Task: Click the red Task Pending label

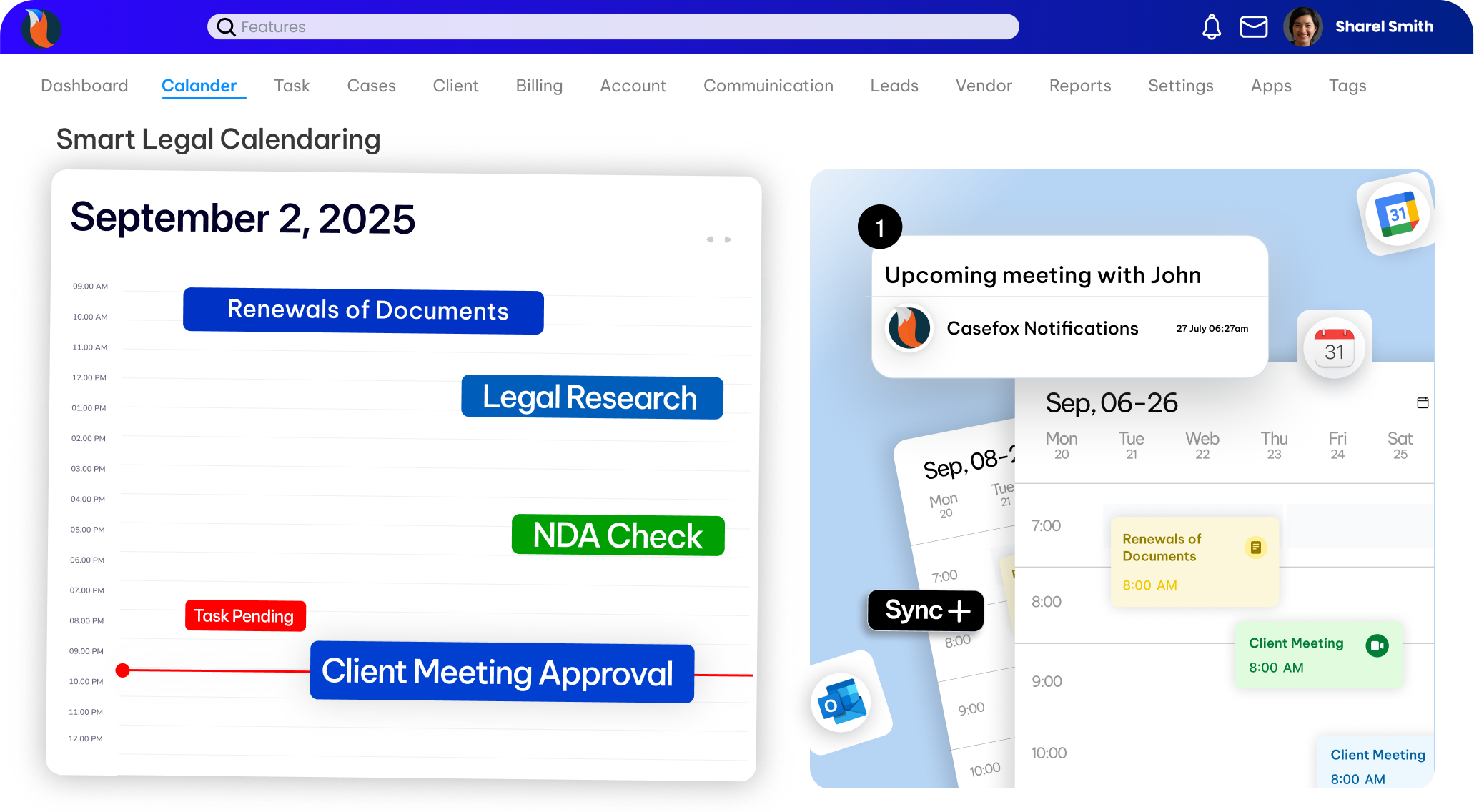Action: point(244,615)
